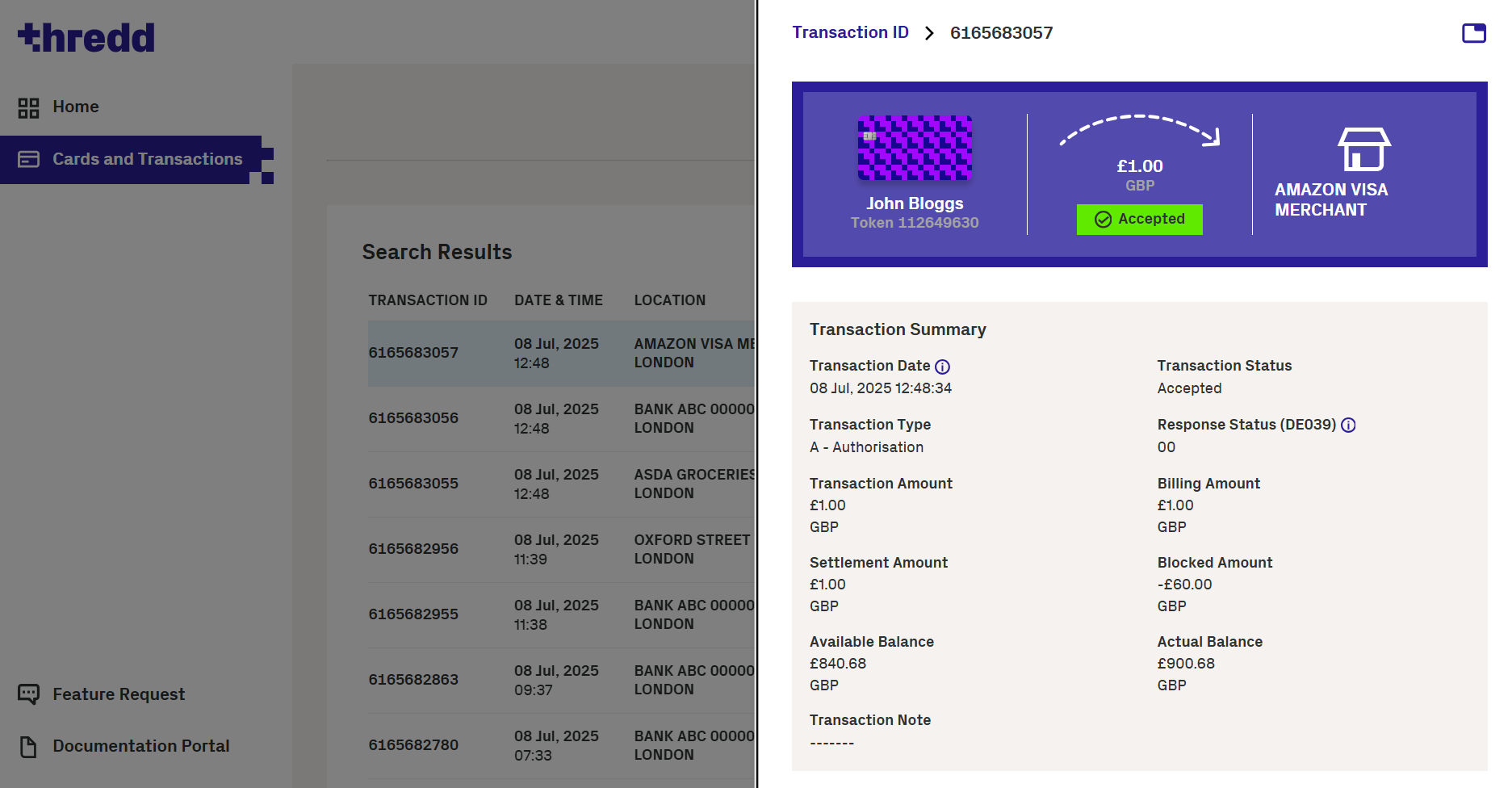
Task: Open the Documentation Portal file icon
Action: coord(29,747)
